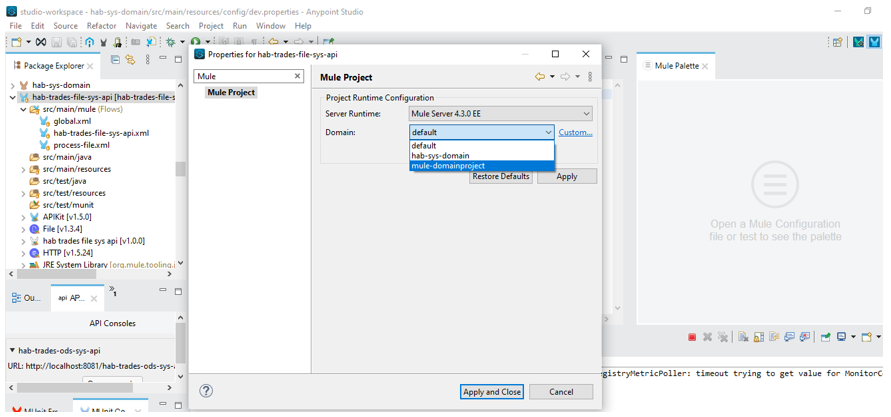Select hab-trades-file-sys-api.xml file
The width and height of the screenshot is (891, 417).
point(101,133)
